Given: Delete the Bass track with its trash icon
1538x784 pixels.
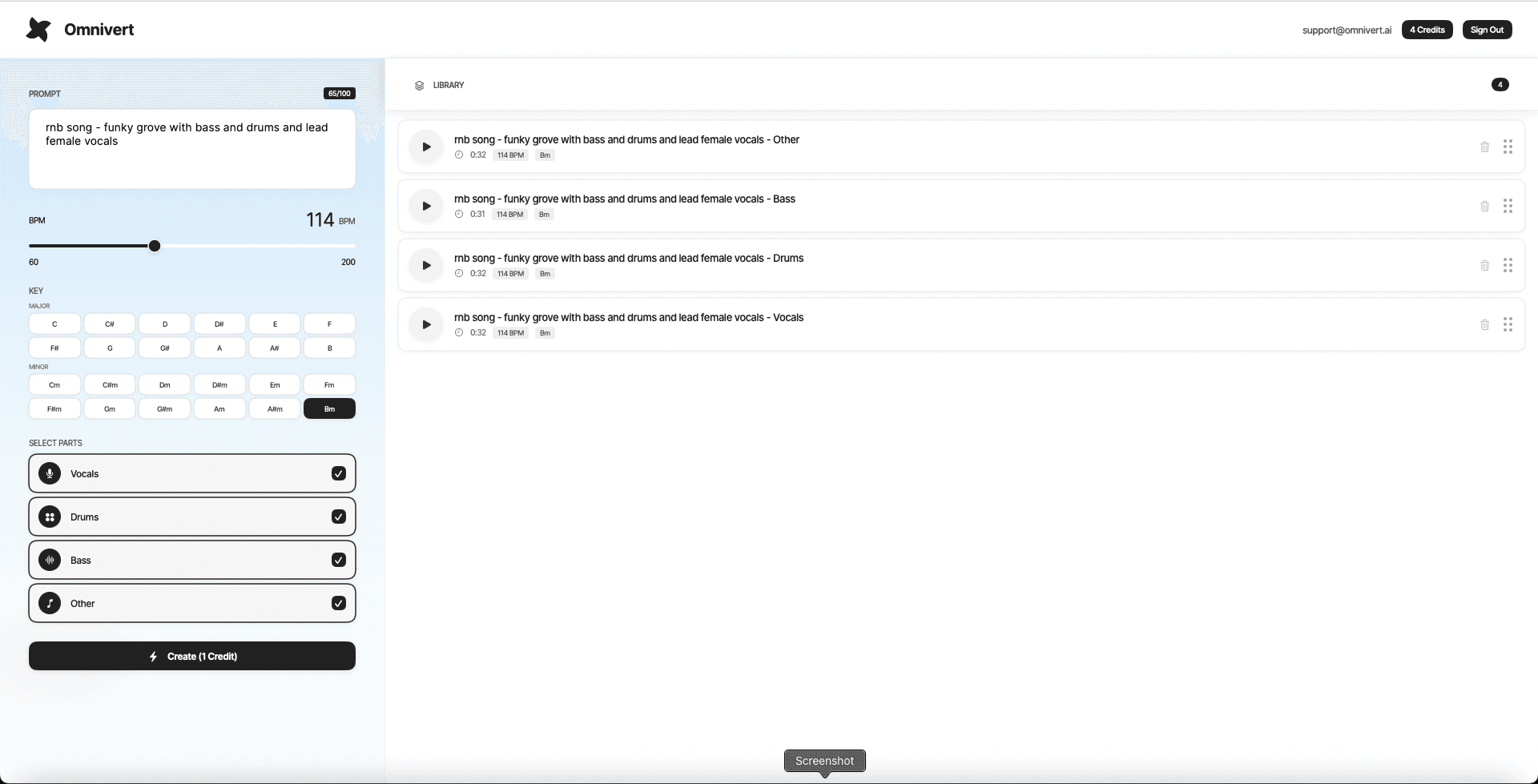Looking at the screenshot, I should coord(1484,206).
